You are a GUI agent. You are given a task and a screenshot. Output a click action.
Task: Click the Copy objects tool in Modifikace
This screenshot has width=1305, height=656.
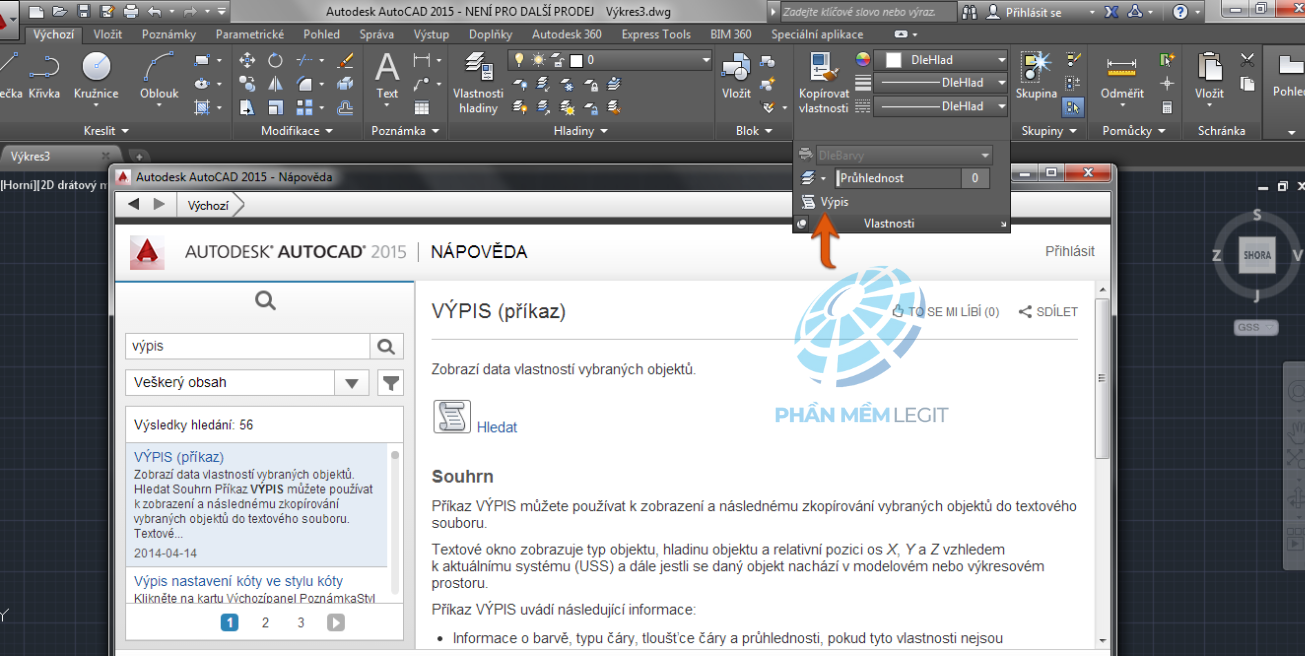tap(247, 84)
